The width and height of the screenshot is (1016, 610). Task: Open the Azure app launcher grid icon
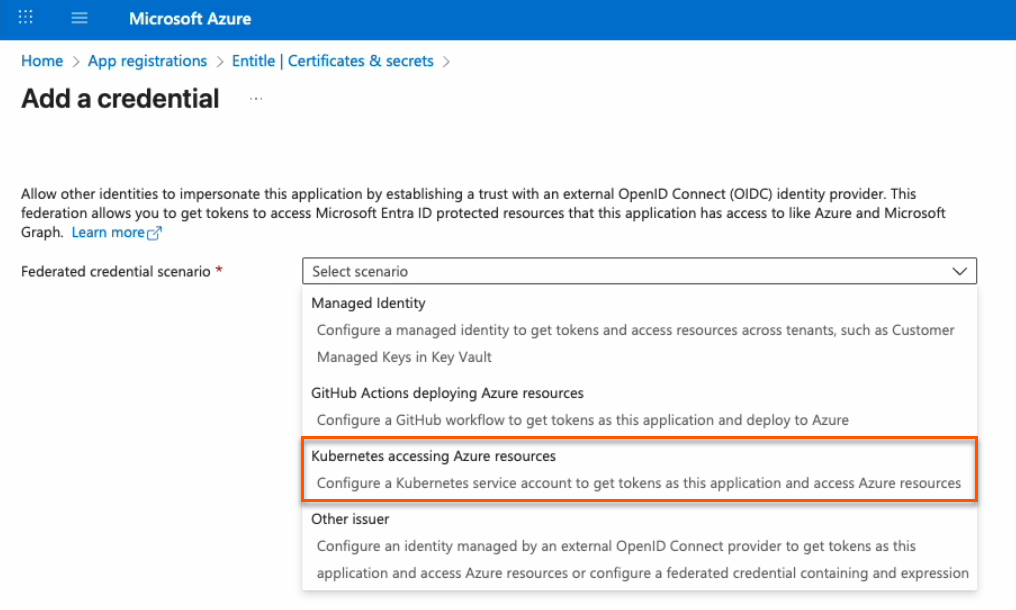[25, 18]
